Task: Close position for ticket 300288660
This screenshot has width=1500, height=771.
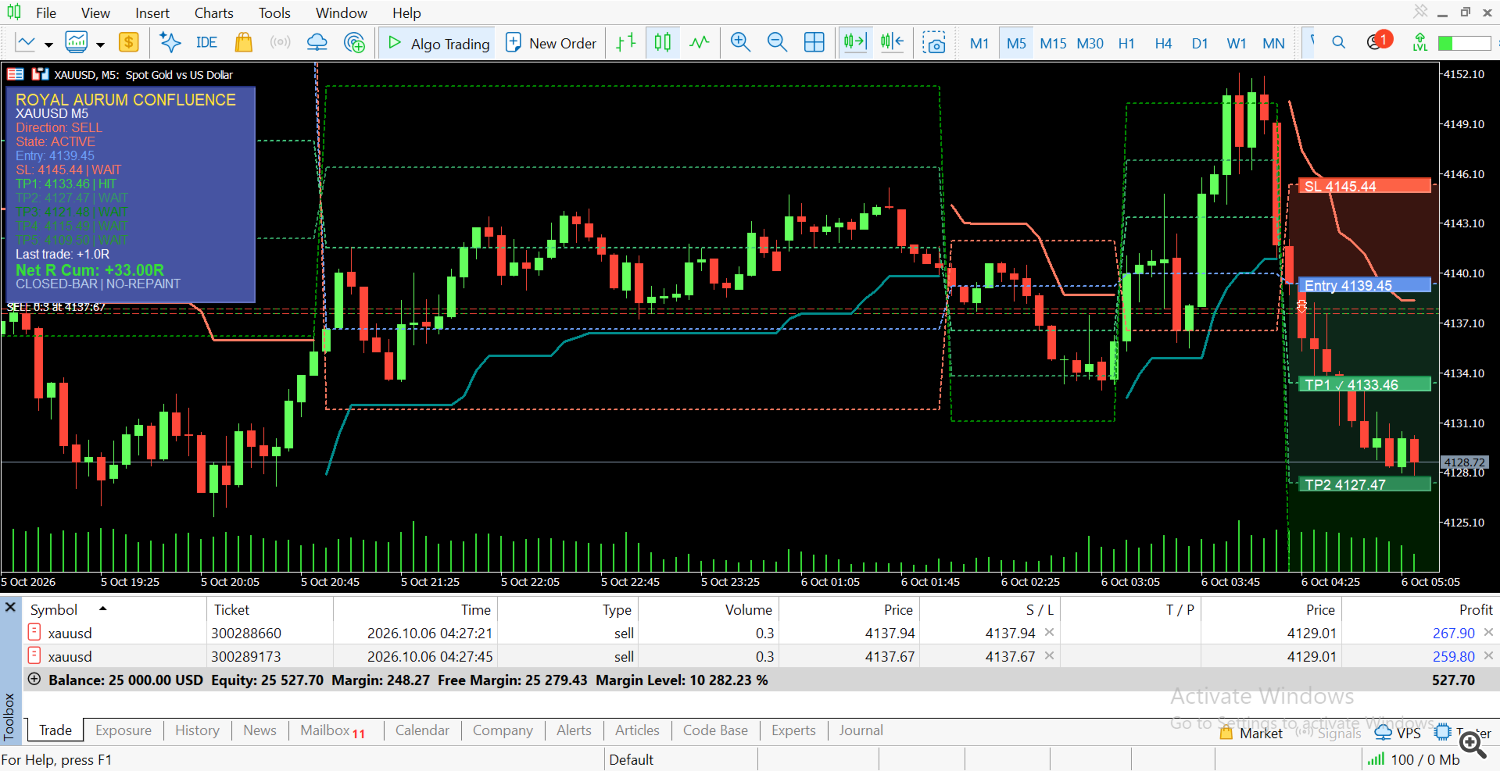Action: tap(1488, 632)
